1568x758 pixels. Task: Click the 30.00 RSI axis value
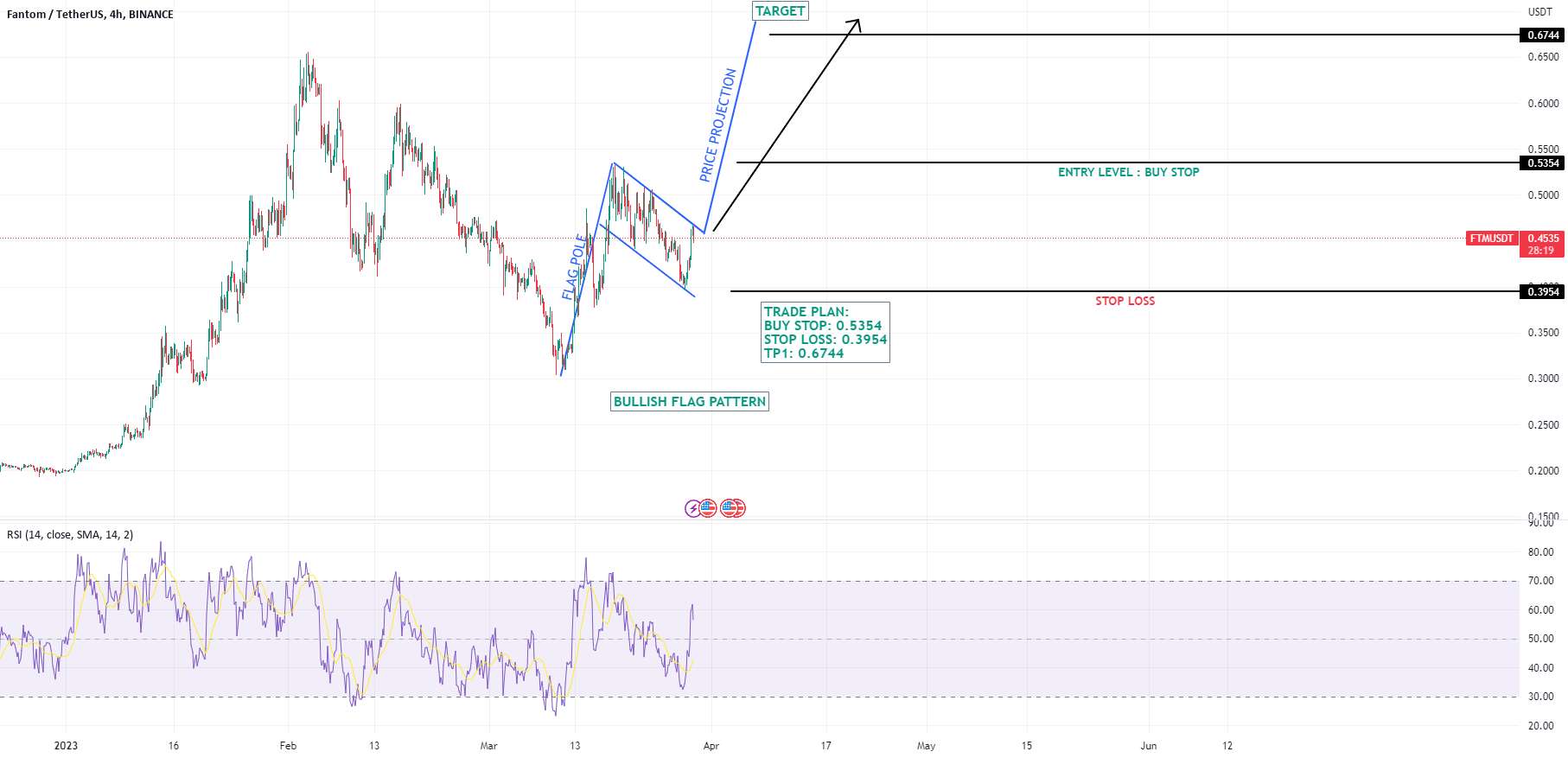coord(1540,697)
